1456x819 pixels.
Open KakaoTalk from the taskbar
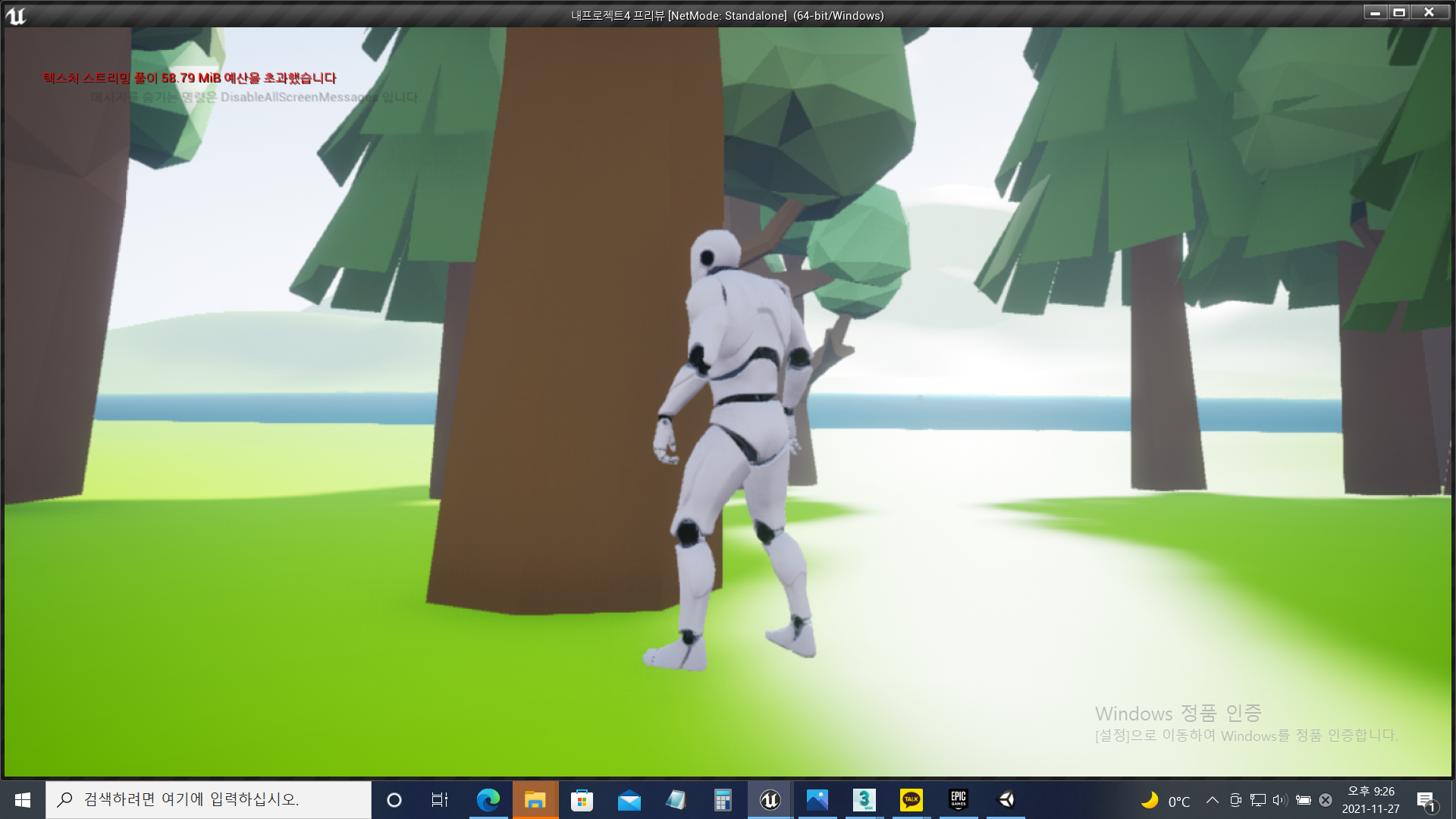(x=911, y=800)
